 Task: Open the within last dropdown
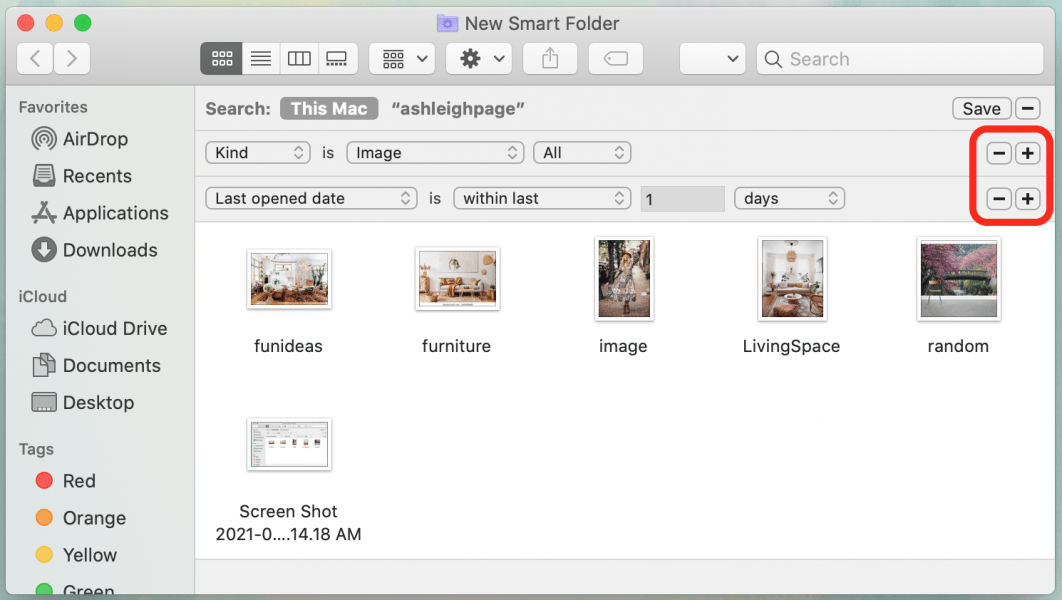pos(542,198)
